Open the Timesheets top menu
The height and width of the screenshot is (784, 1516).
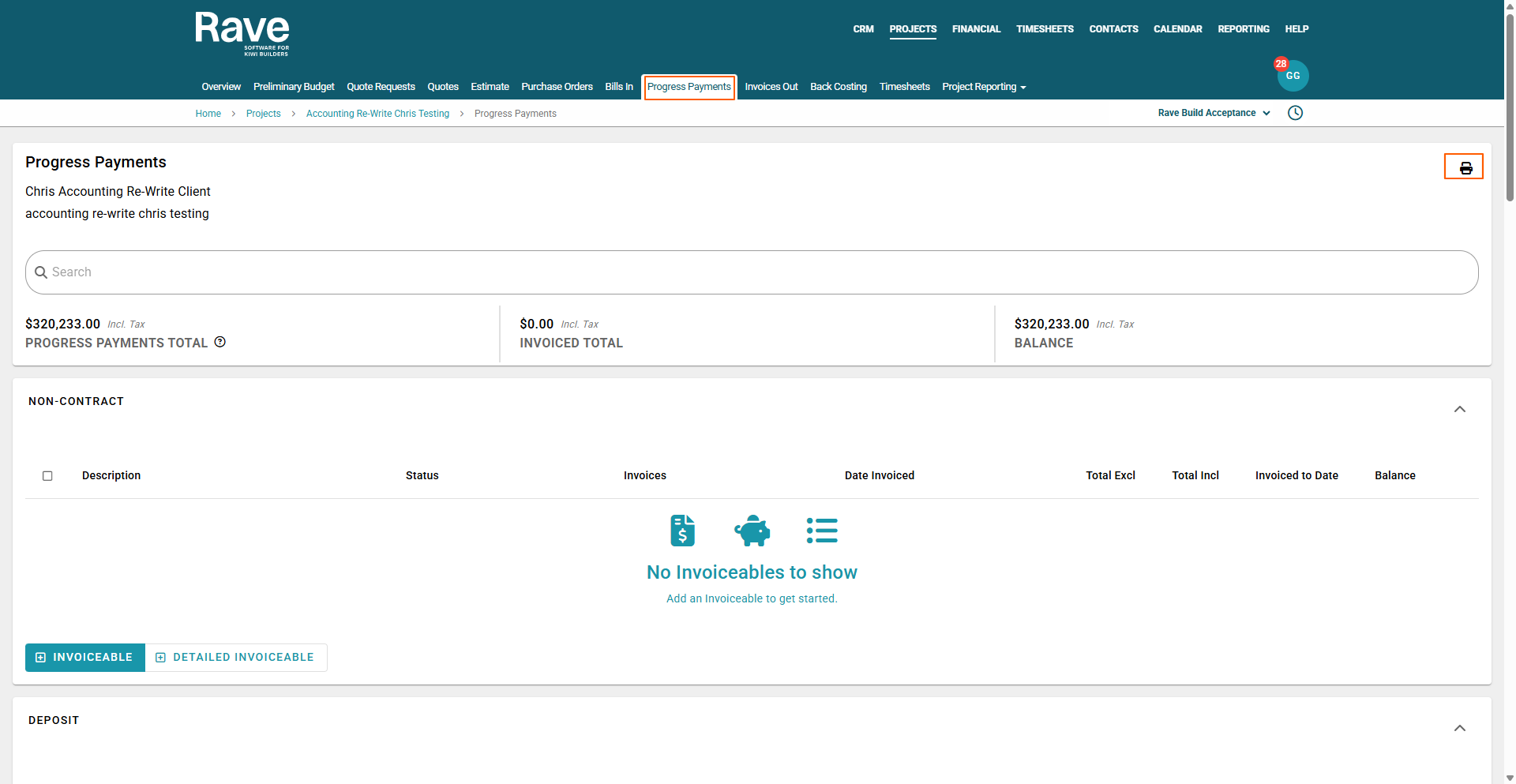(x=1045, y=29)
